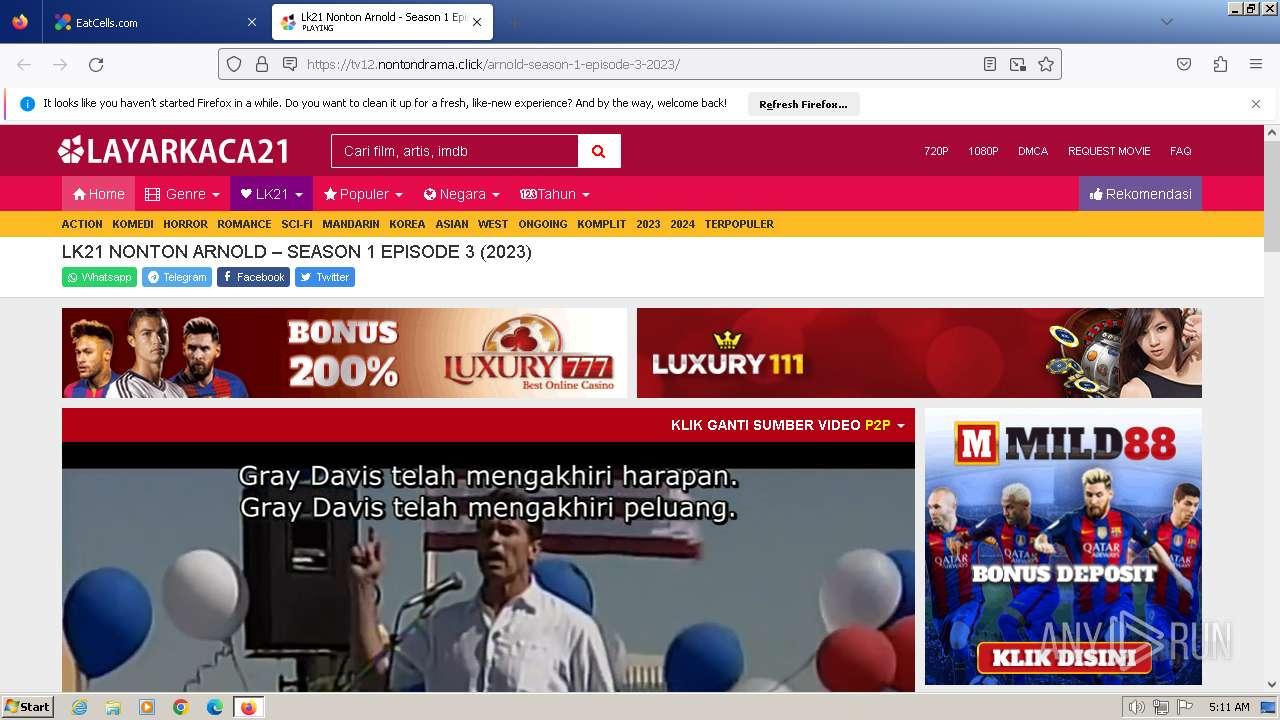Expand the LK21 dropdown menu
The image size is (1280, 720).
click(271, 194)
